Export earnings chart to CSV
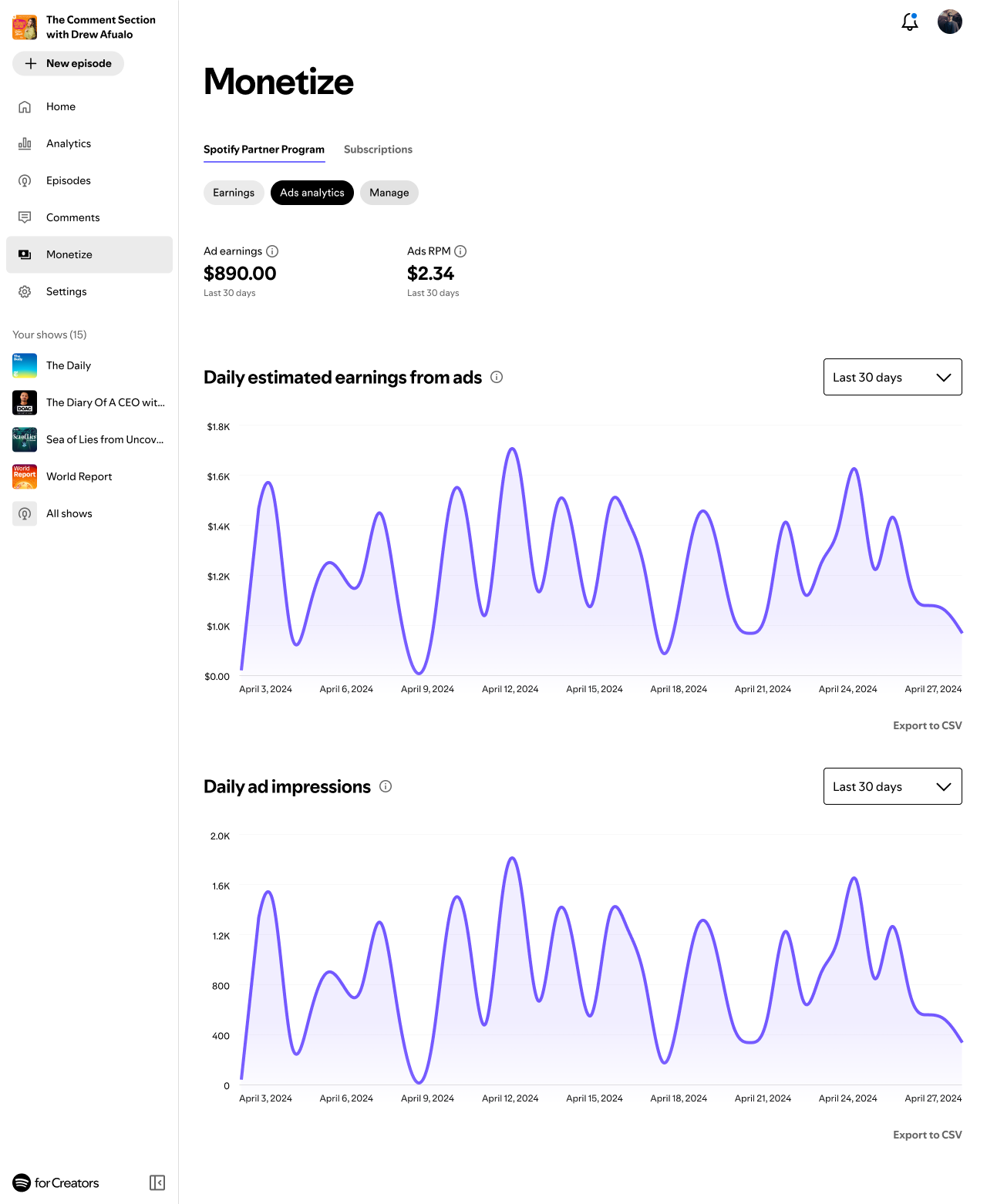 click(x=927, y=725)
